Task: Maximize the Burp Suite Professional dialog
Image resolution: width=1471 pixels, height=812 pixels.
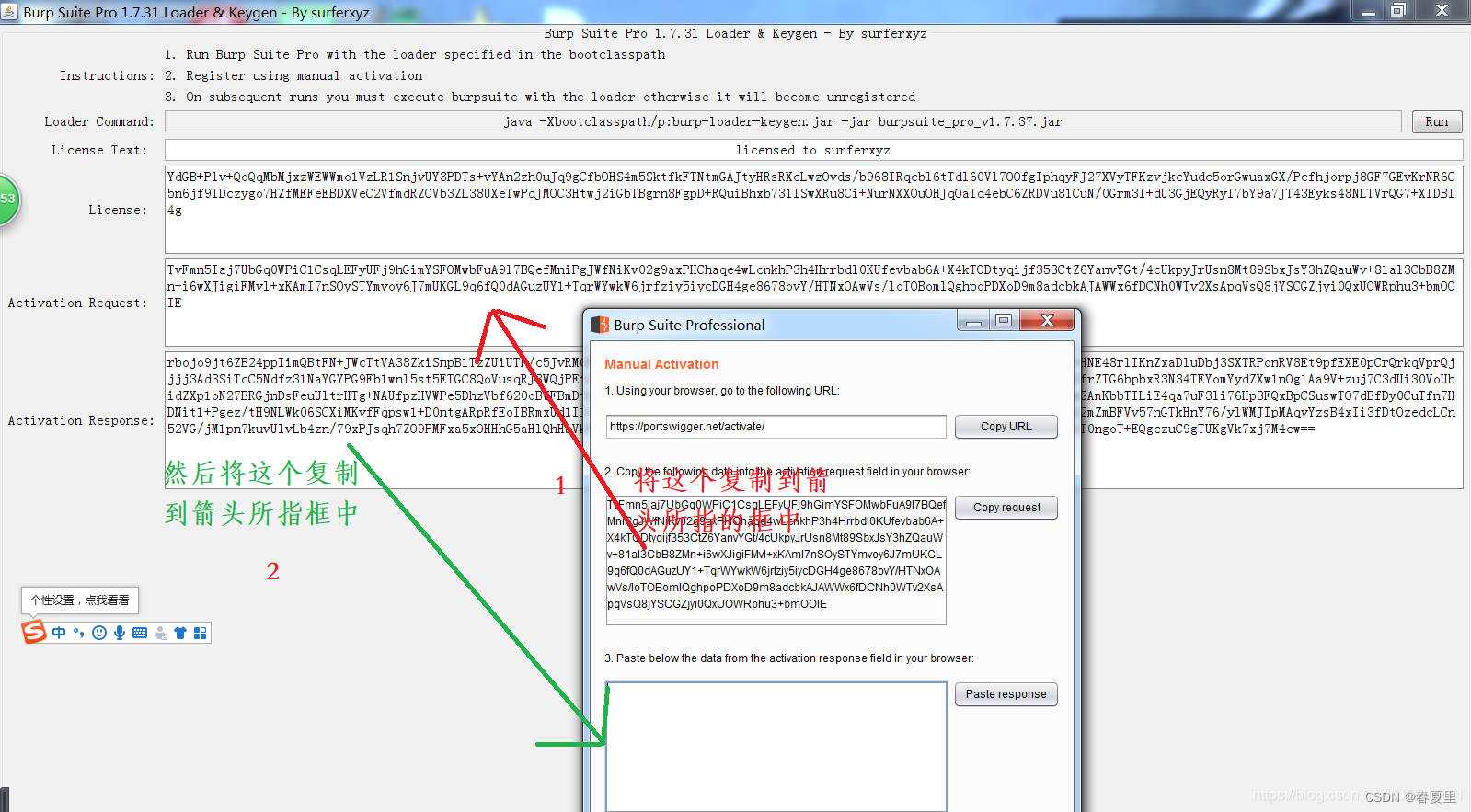Action: pos(1004,320)
